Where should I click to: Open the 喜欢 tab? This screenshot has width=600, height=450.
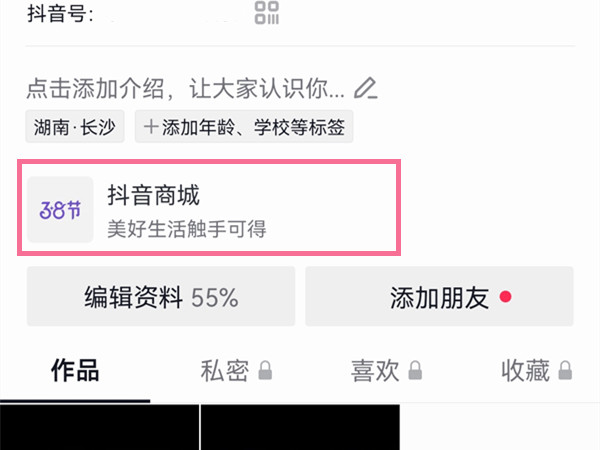click(x=375, y=370)
